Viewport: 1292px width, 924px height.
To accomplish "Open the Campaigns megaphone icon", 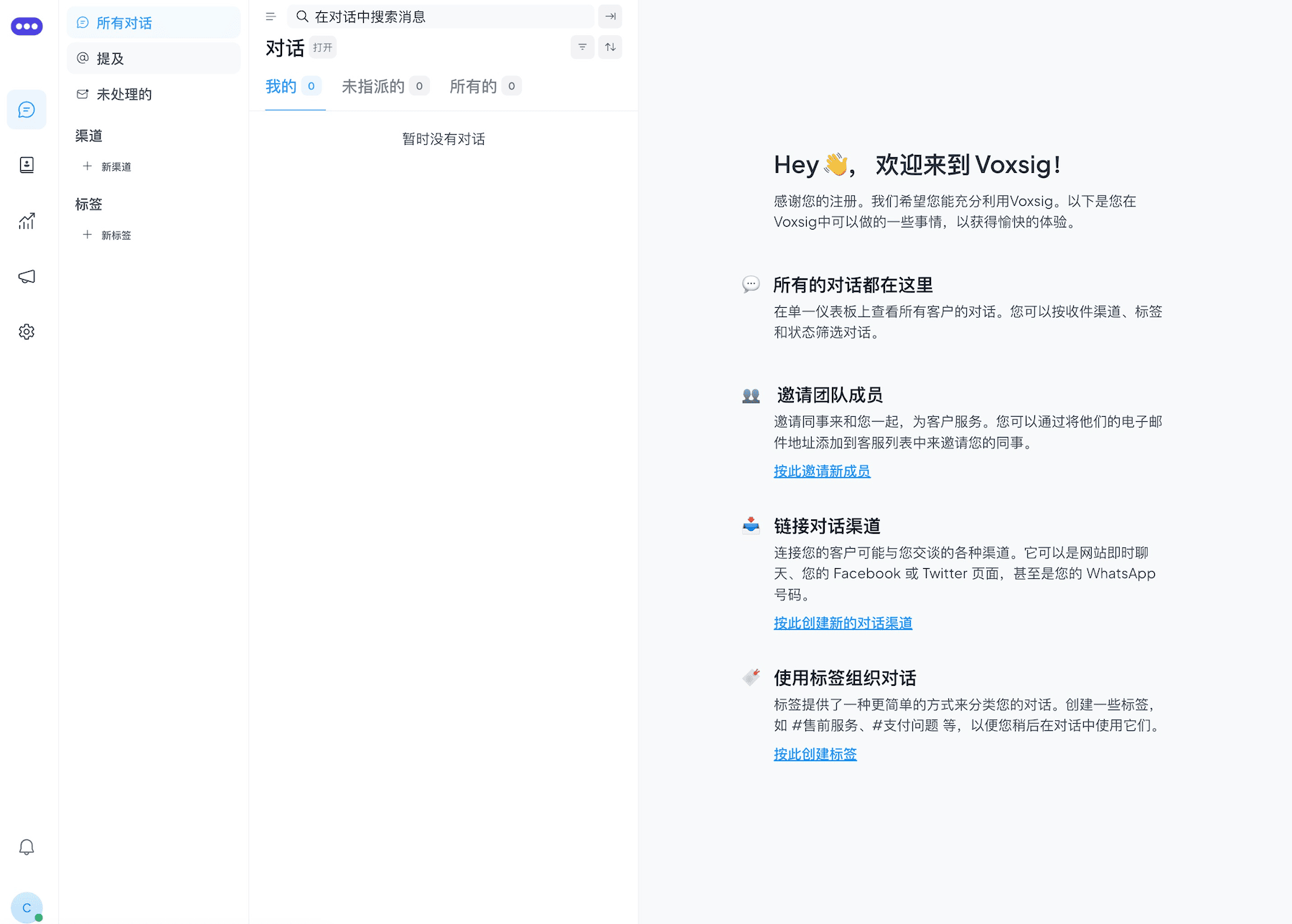I will (27, 276).
